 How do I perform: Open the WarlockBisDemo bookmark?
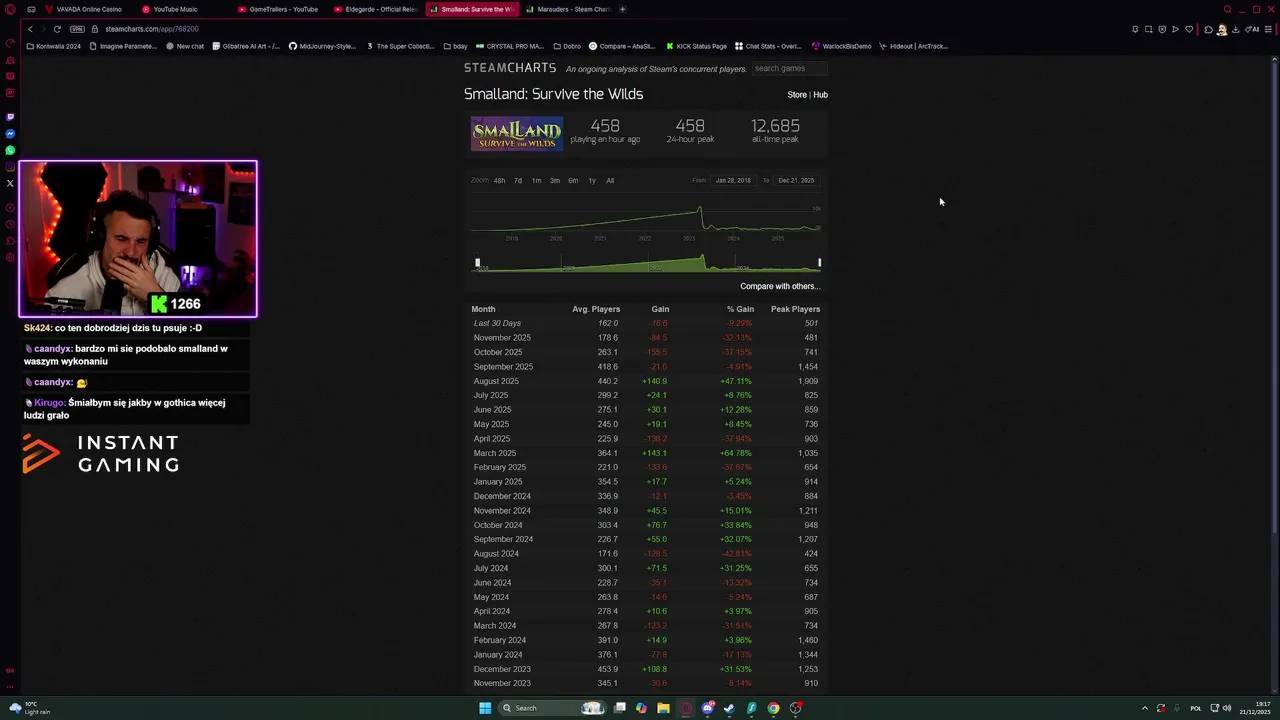pyautogui.click(x=841, y=46)
